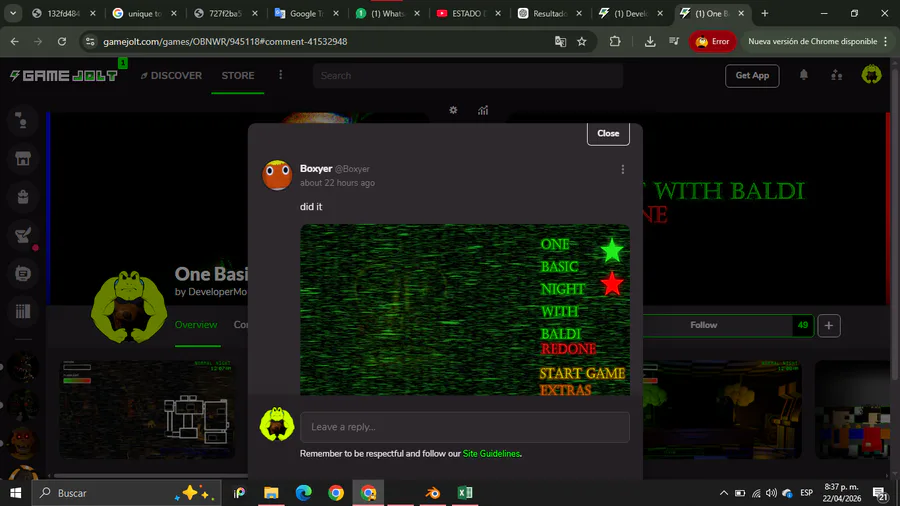
Task: Close the comment popup
Action: [608, 133]
